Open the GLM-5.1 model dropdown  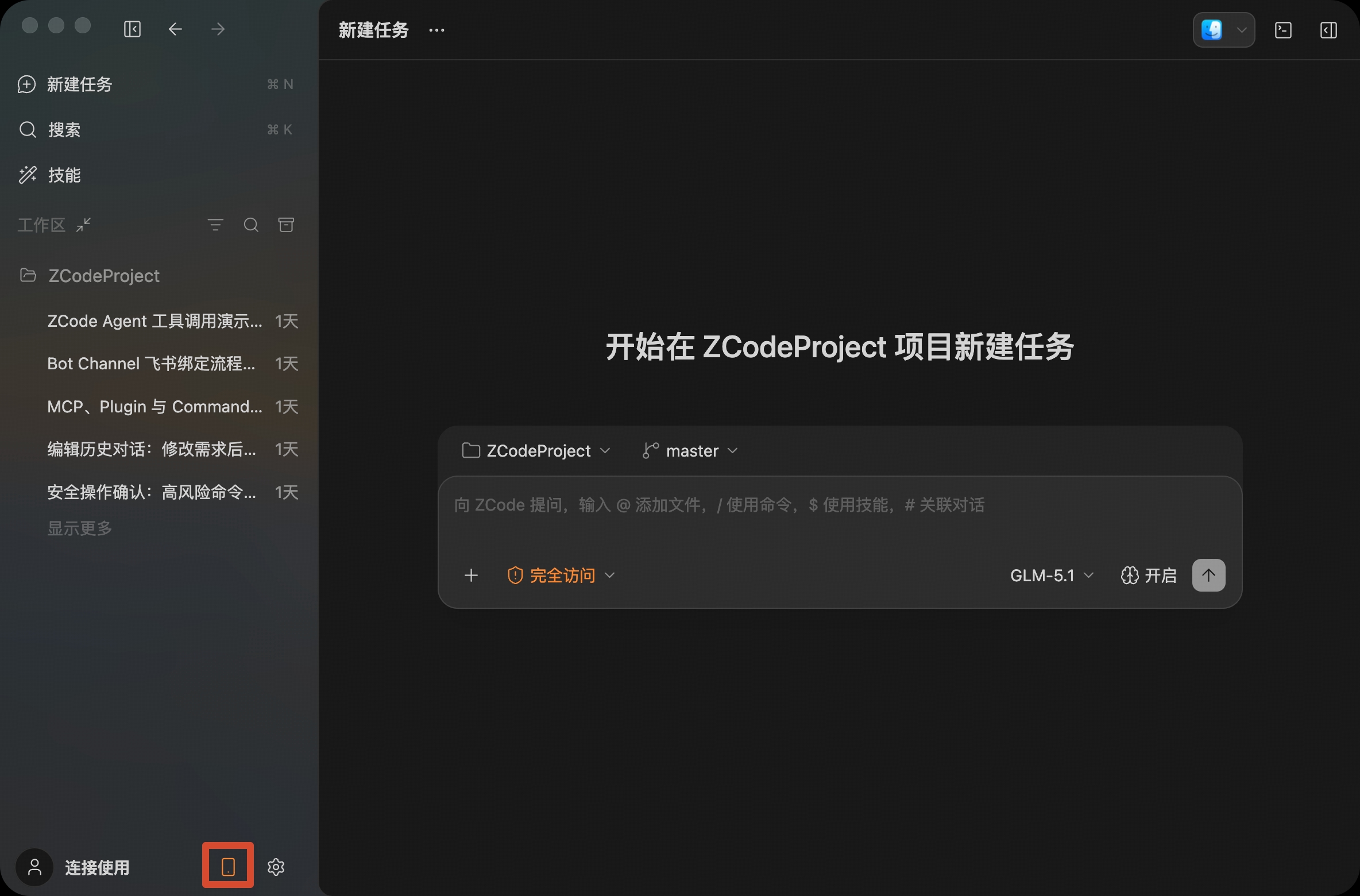tap(1052, 575)
